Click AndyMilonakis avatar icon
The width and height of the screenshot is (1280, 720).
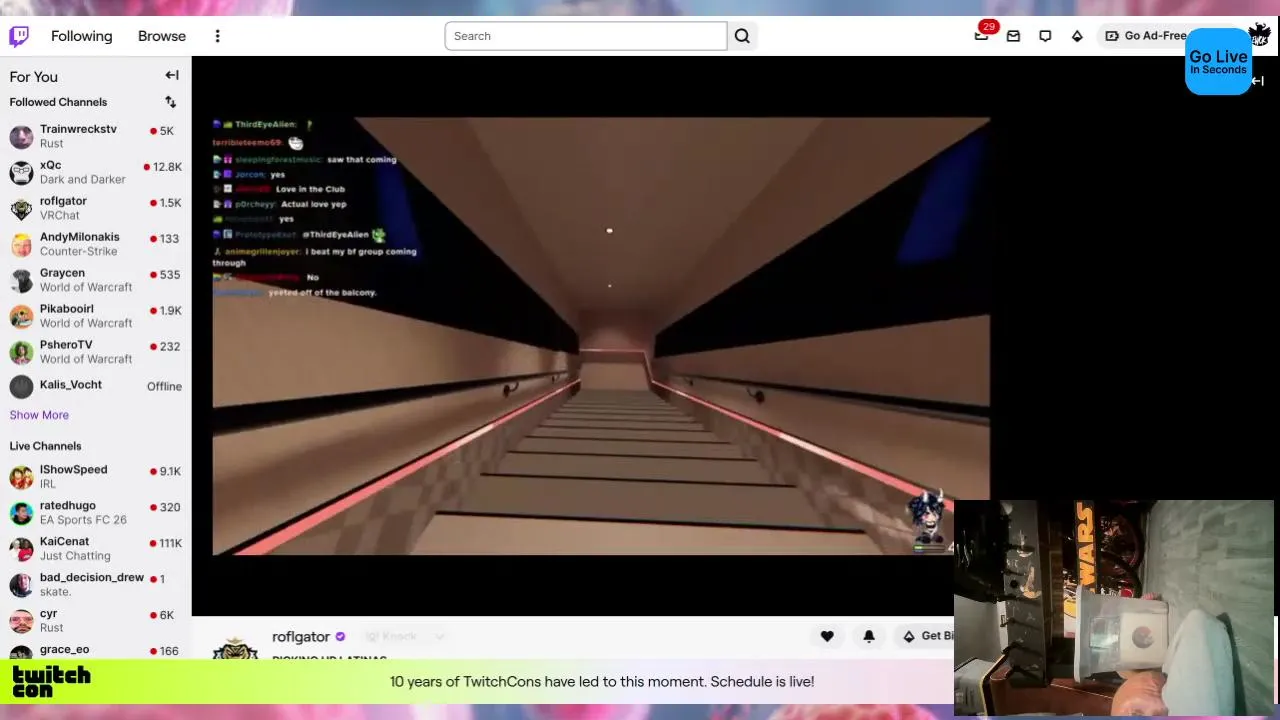tap(21, 245)
